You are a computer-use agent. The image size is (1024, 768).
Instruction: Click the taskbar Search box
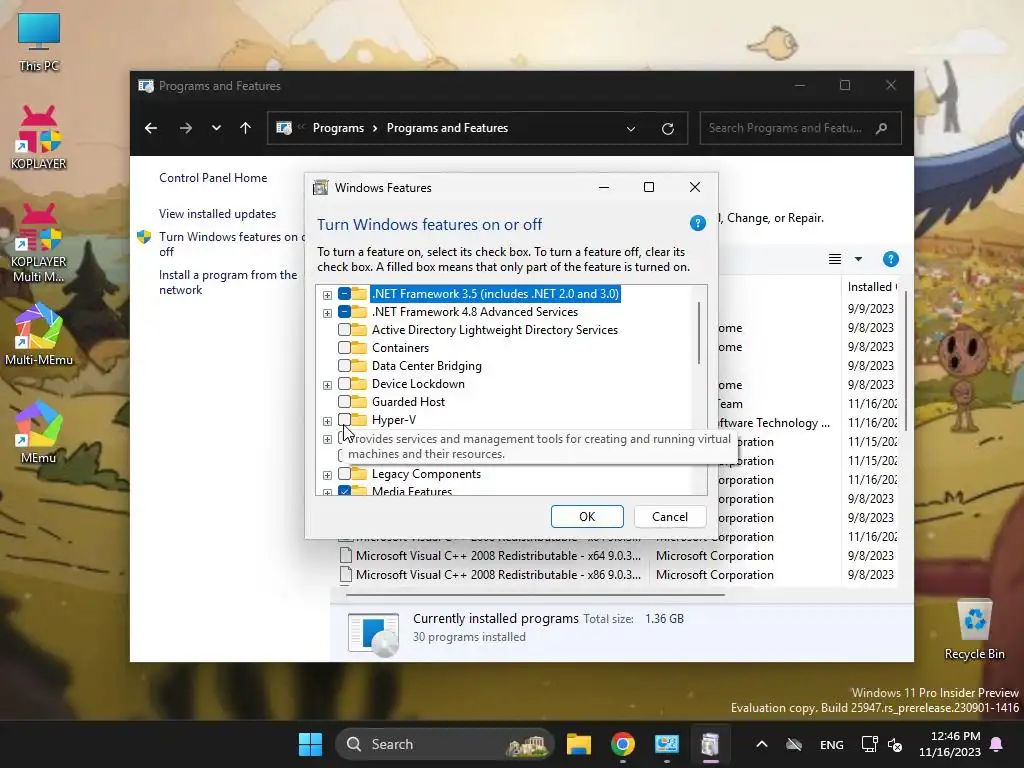pos(444,744)
